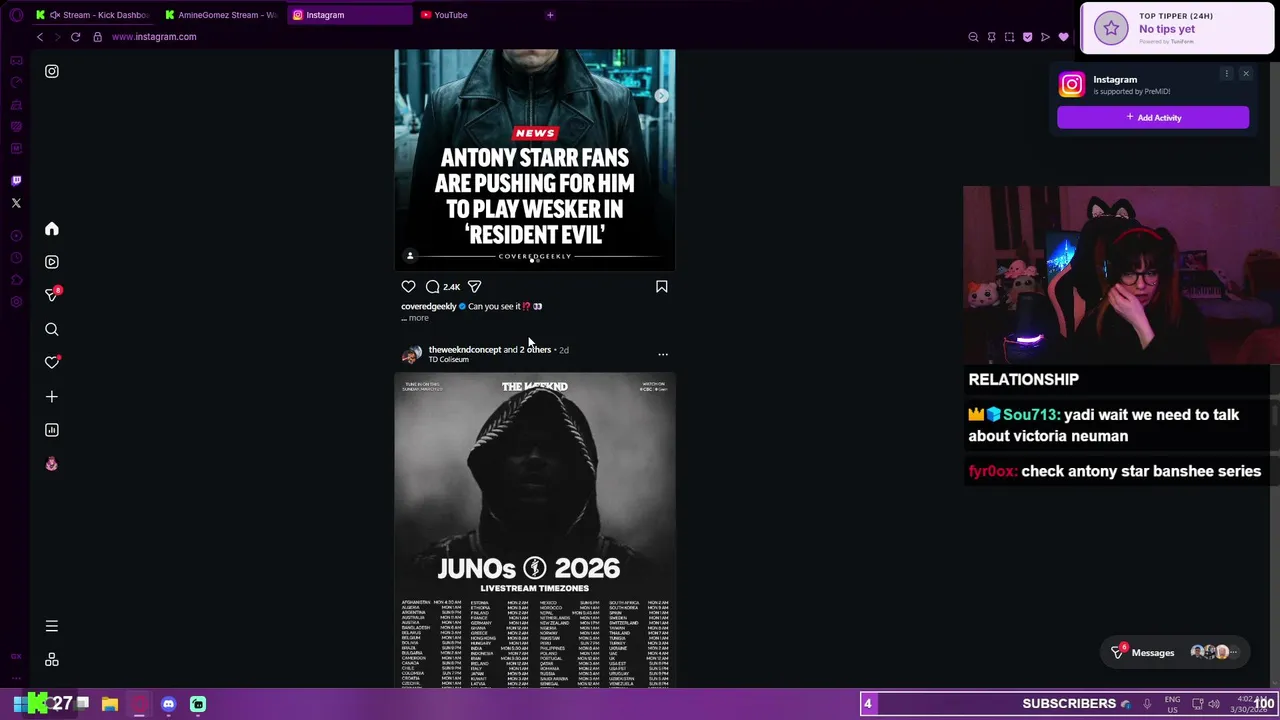Open coveredgeekly profile from caption
Viewport: 1280px width, 720px height.
point(428,306)
